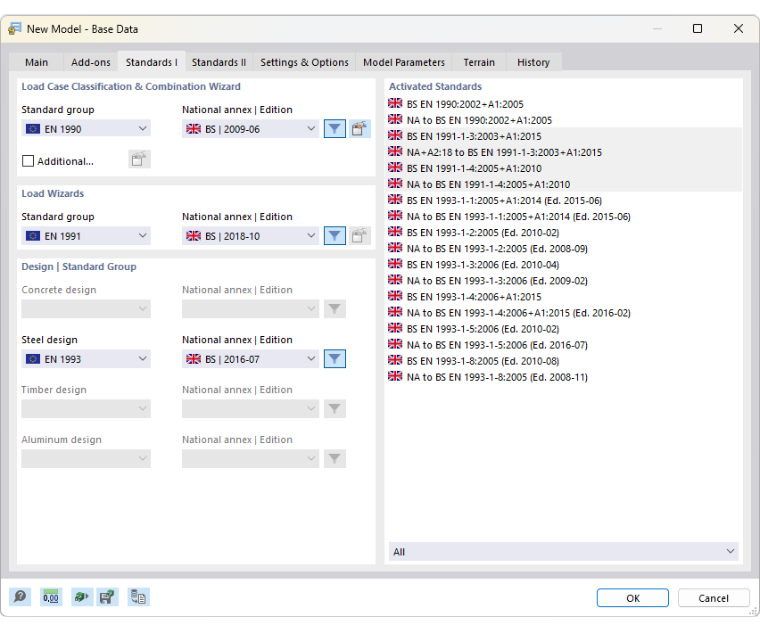This screenshot has height=631, width=760.
Task: Click the green arrow icon in bottom toolbar
Action: [80, 597]
